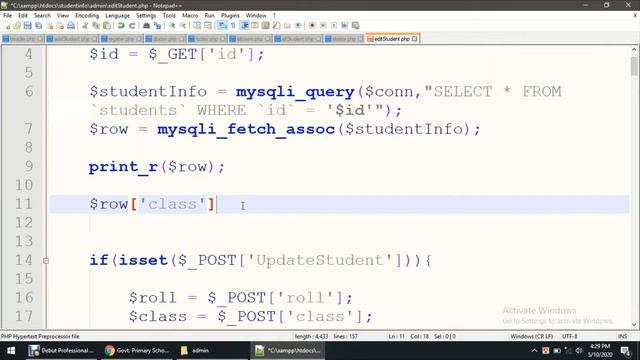Open the View menu
The image size is (640, 360).
point(62,16)
